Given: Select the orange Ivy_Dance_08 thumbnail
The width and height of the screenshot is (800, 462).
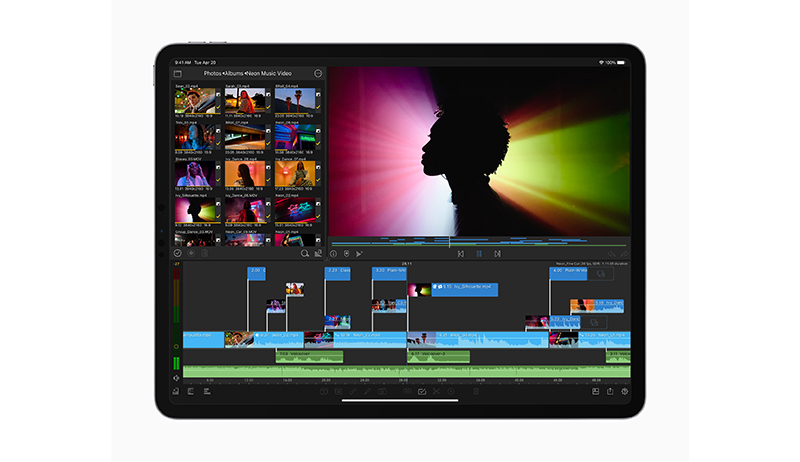Looking at the screenshot, I should coord(245,174).
